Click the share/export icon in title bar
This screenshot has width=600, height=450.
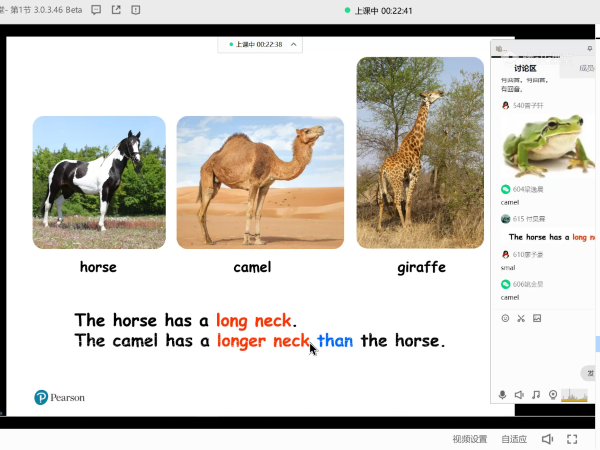click(x=117, y=10)
